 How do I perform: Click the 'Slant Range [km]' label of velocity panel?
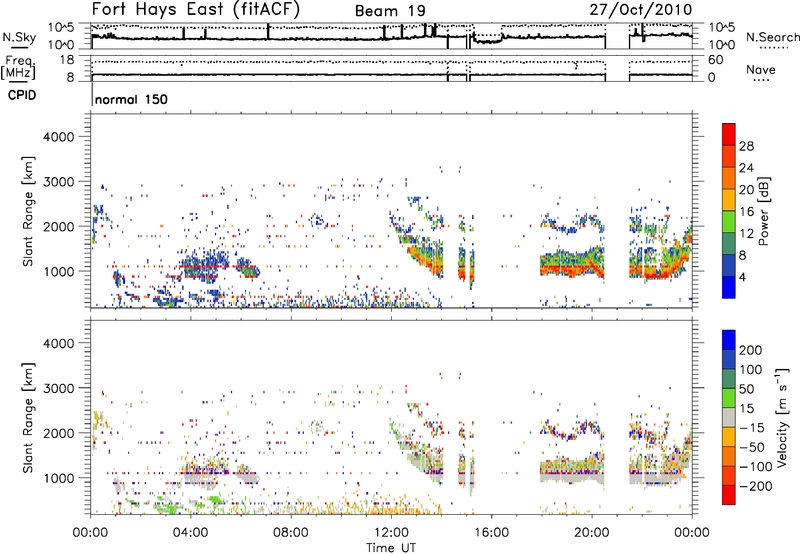click(x=28, y=417)
